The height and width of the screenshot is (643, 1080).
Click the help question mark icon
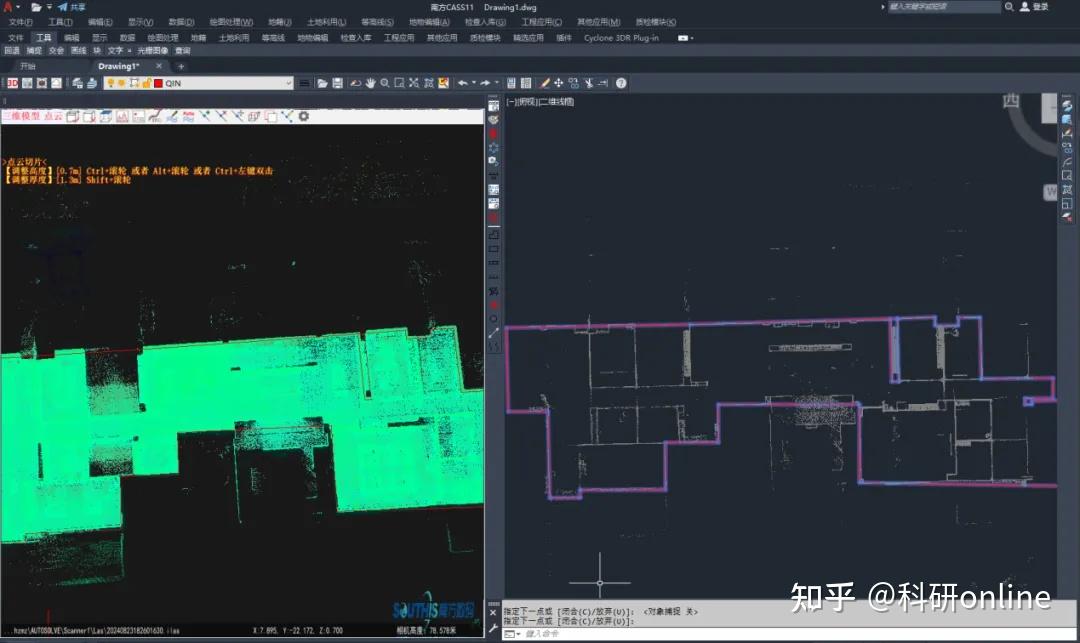pyautogui.click(x=621, y=83)
